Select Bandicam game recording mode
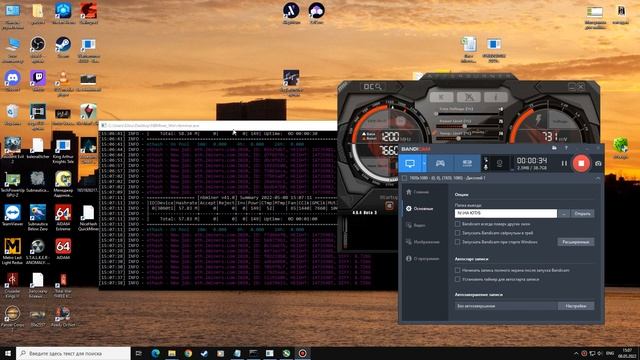640x360 pixels. point(440,163)
